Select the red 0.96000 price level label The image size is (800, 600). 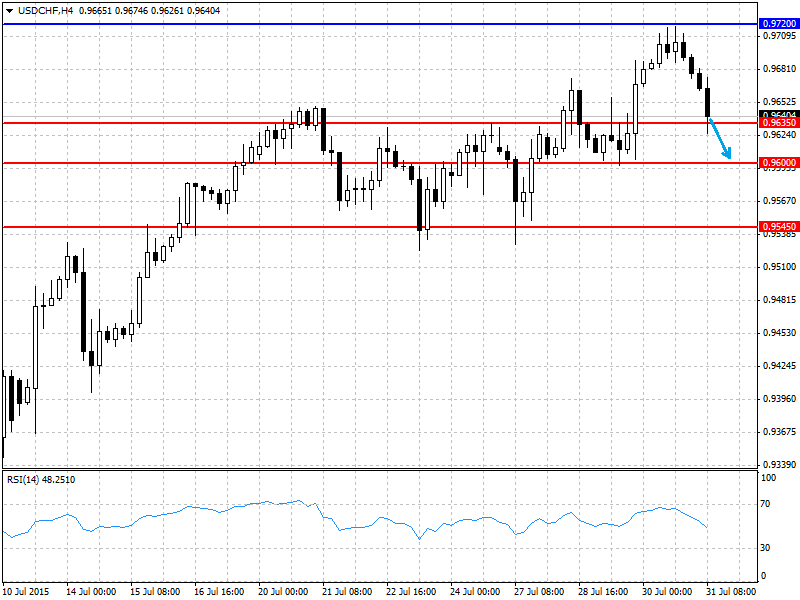click(x=779, y=163)
